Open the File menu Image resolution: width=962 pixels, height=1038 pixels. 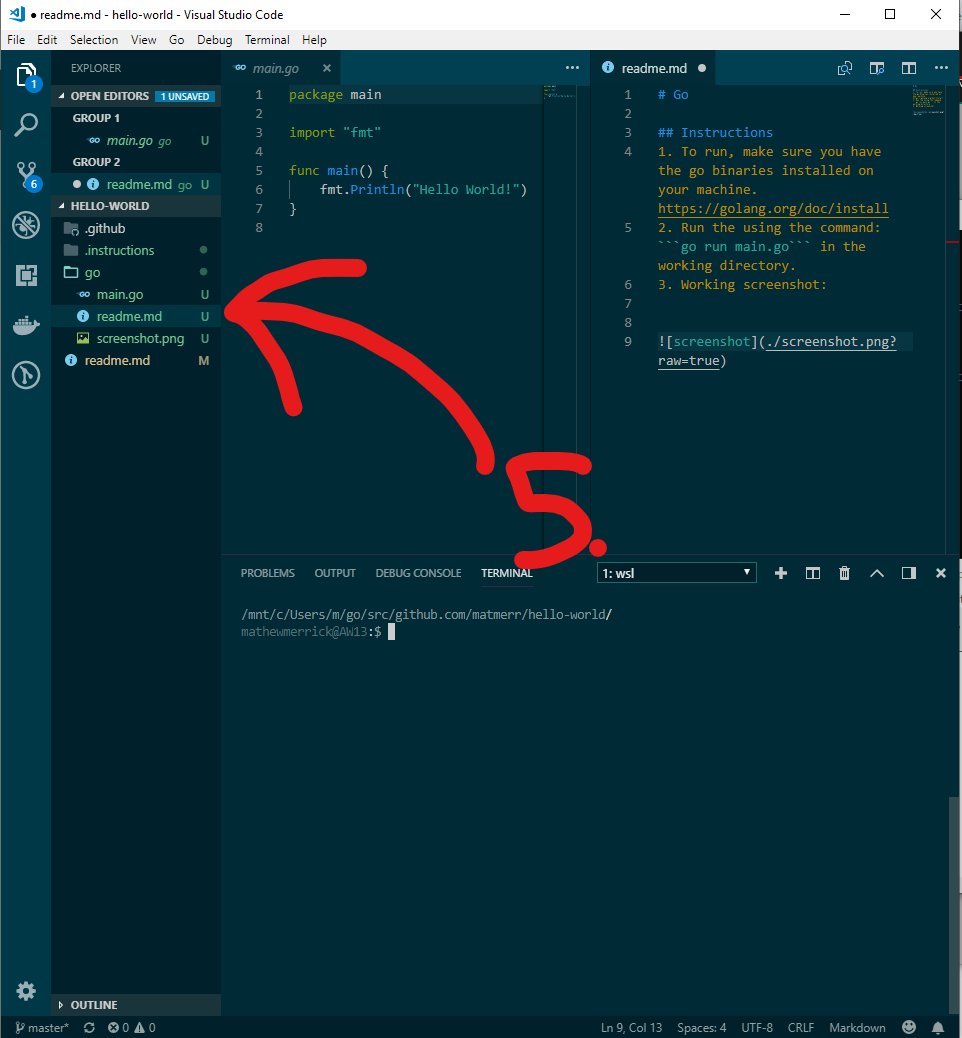[x=16, y=40]
